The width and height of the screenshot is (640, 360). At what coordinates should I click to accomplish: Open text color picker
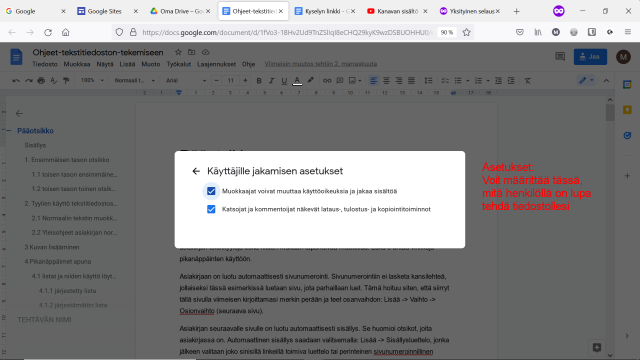coord(297,81)
